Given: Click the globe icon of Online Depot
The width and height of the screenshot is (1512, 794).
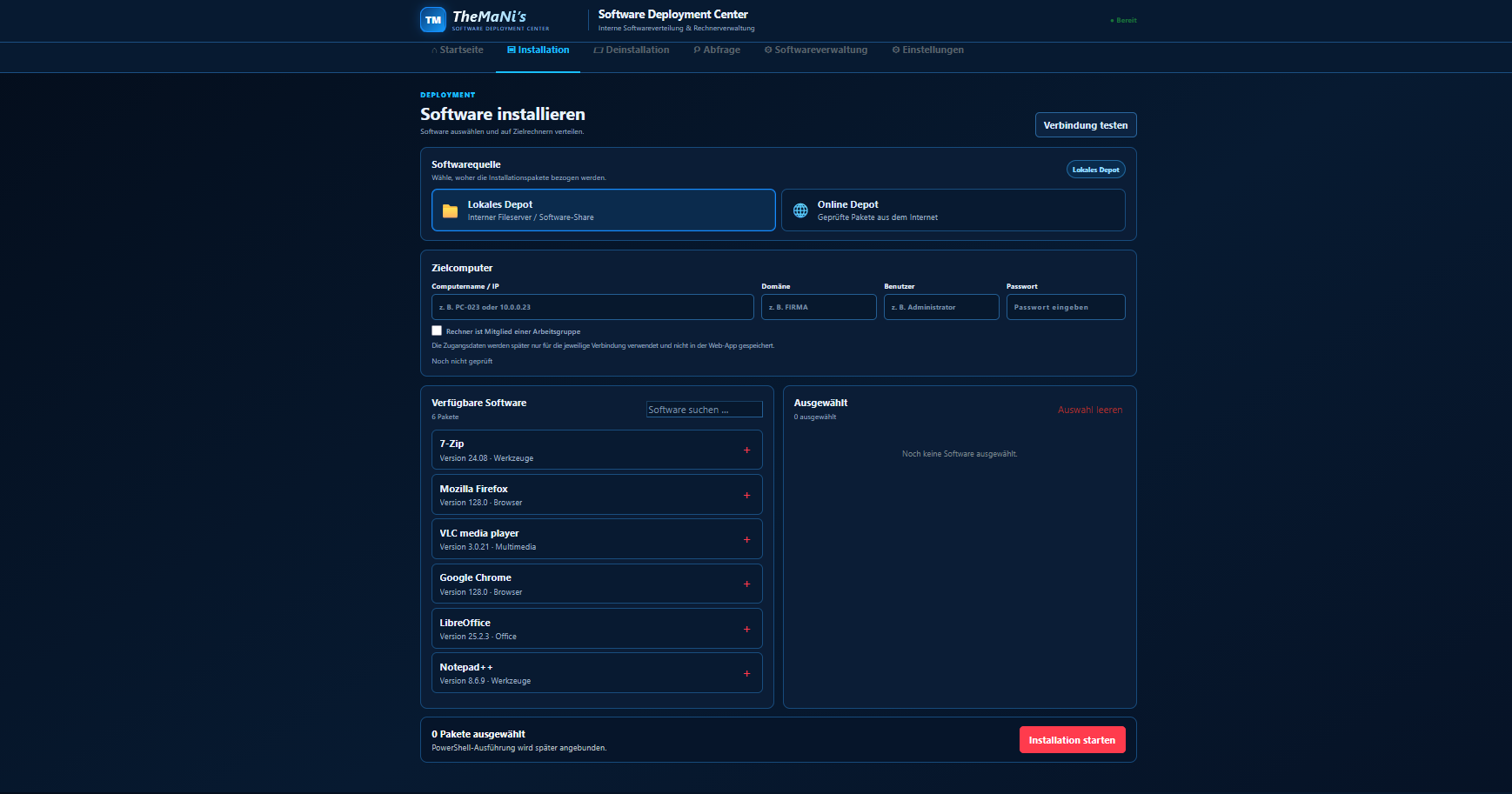Looking at the screenshot, I should (x=800, y=210).
